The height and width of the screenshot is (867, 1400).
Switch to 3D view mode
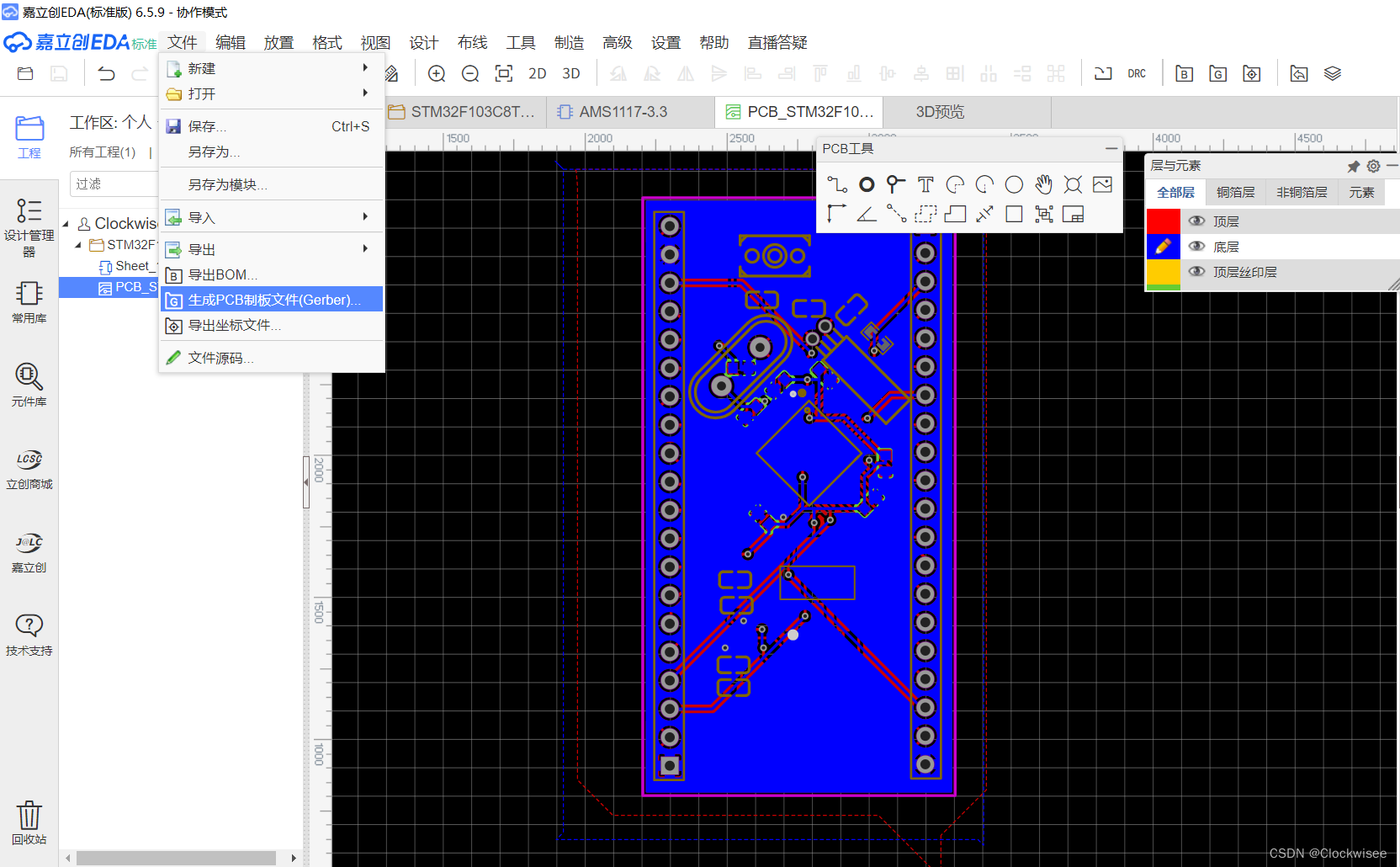571,73
